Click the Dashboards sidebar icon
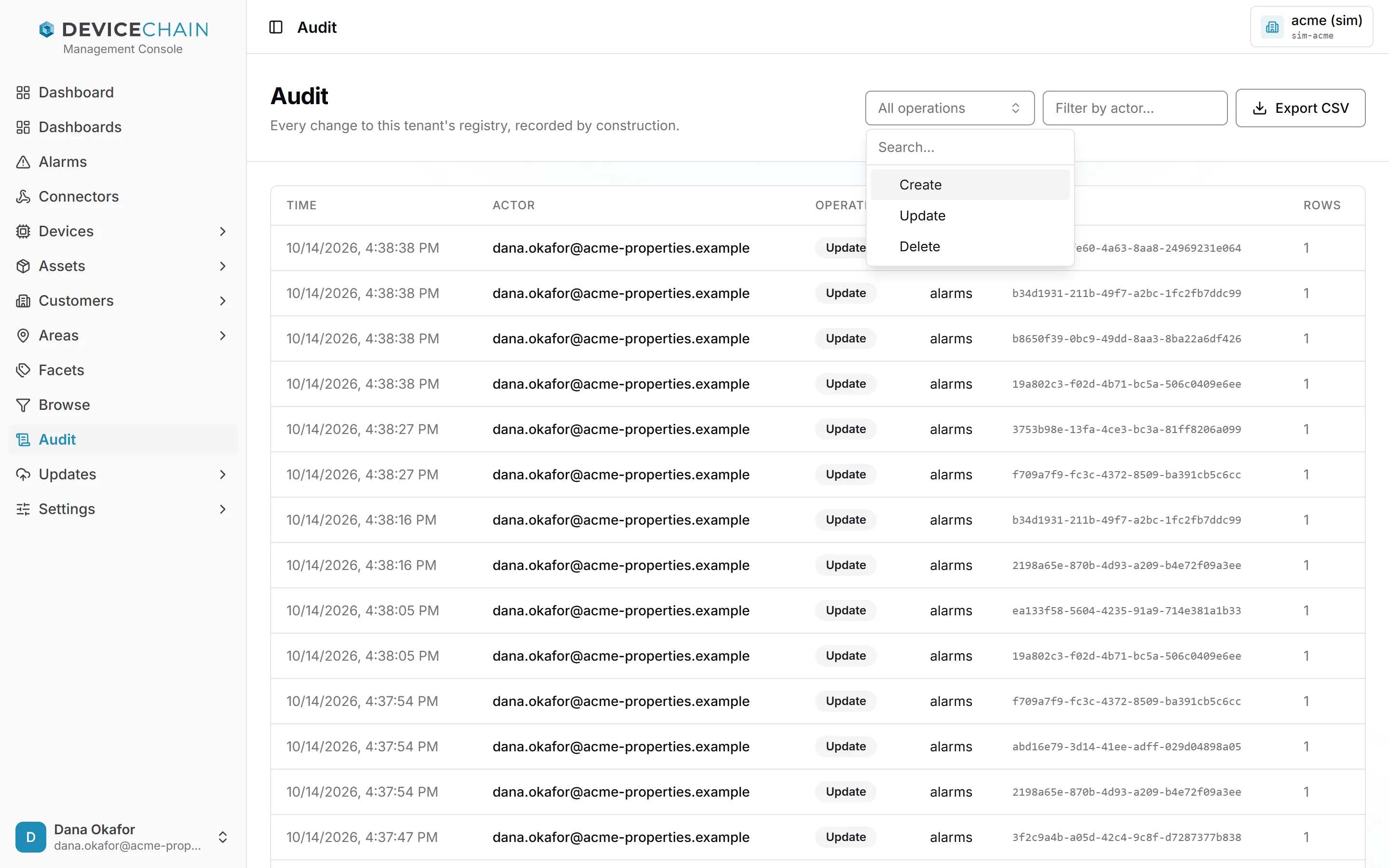This screenshot has height=868, width=1389. coord(23,127)
